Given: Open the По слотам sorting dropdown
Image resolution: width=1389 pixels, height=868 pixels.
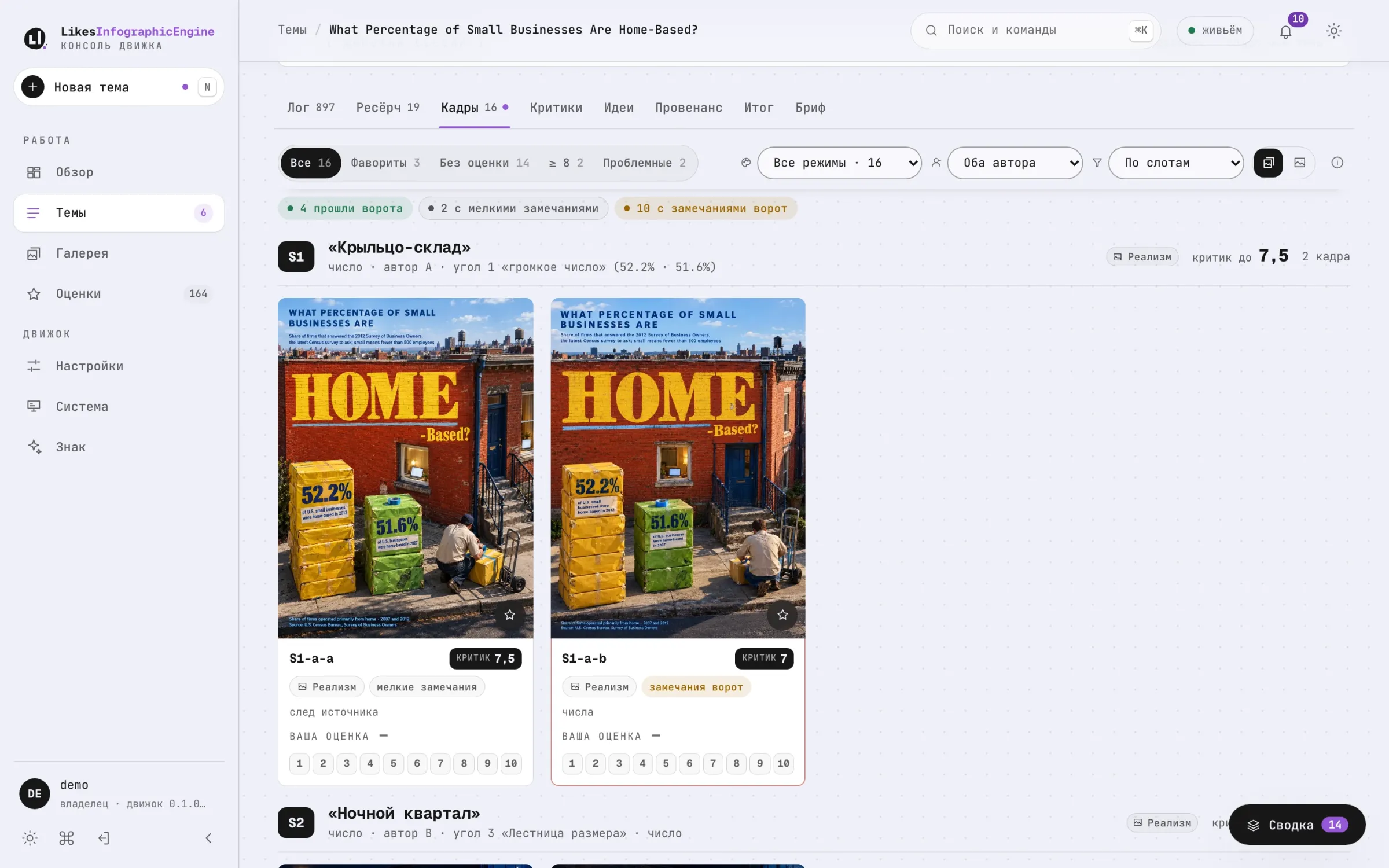Looking at the screenshot, I should coord(1175,163).
